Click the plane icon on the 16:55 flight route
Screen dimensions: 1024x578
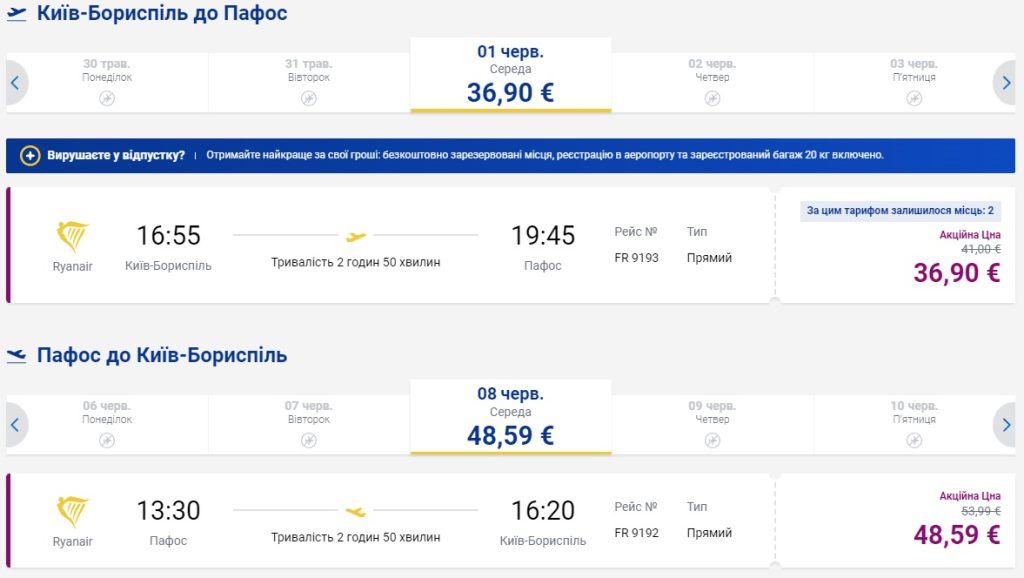pyautogui.click(x=356, y=237)
